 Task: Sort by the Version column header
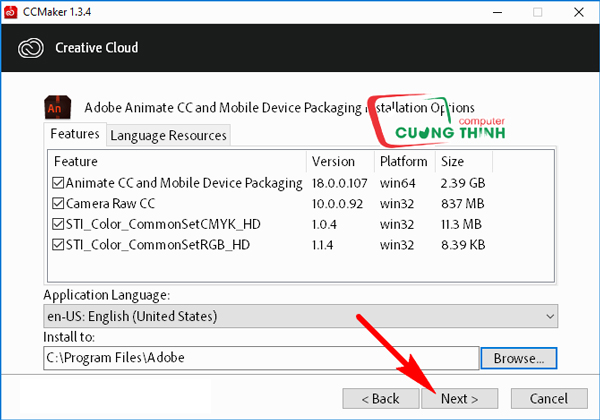tap(340, 161)
